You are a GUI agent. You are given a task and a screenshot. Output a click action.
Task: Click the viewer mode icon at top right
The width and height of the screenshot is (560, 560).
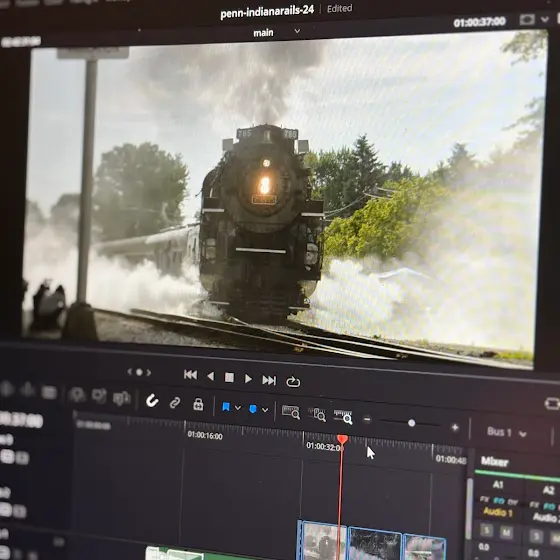[x=527, y=19]
